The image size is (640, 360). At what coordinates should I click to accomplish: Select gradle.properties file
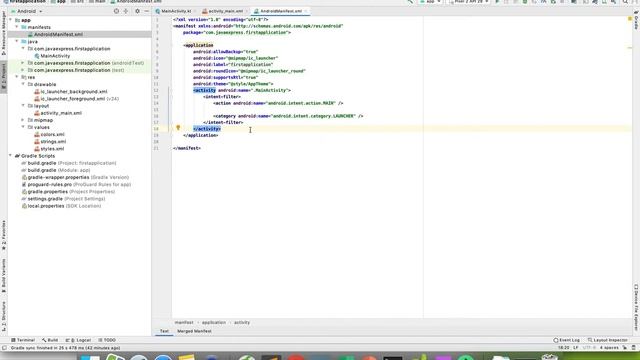pyautogui.click(x=68, y=191)
